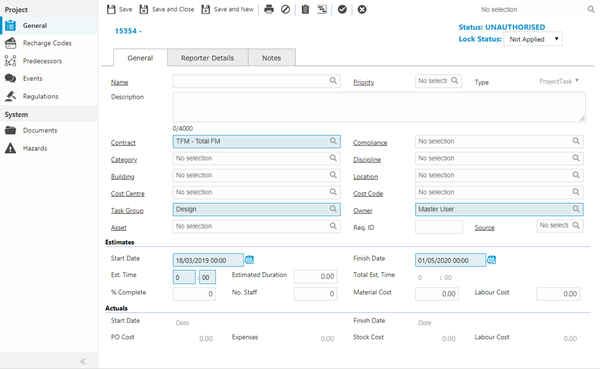Click Save and Close
600x369 pixels.
[167, 9]
